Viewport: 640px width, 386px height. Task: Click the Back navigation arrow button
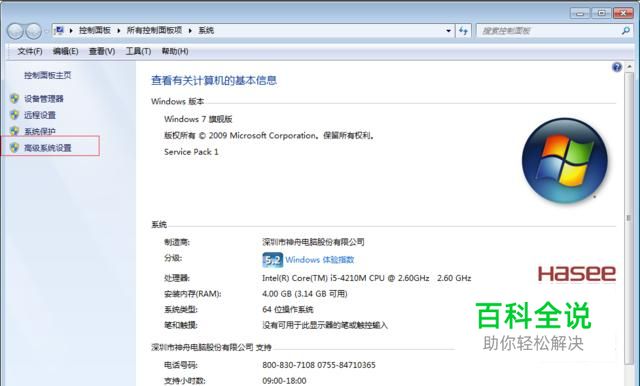[x=16, y=31]
